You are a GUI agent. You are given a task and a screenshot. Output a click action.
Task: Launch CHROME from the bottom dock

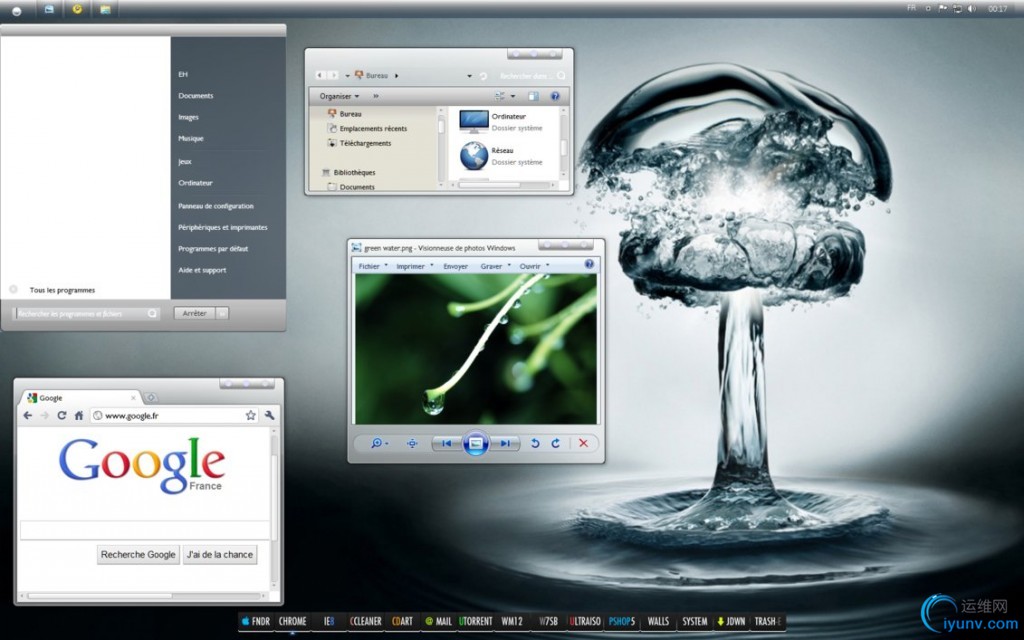(x=292, y=621)
